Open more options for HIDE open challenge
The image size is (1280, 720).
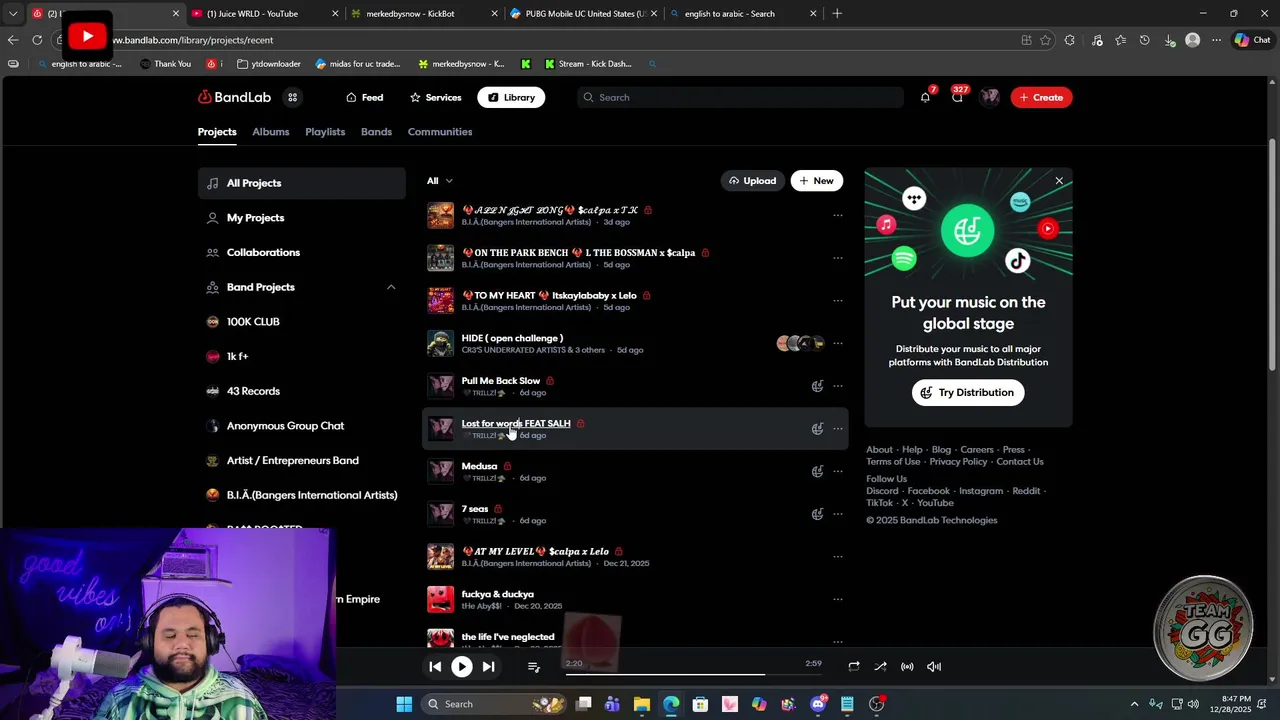coord(838,343)
